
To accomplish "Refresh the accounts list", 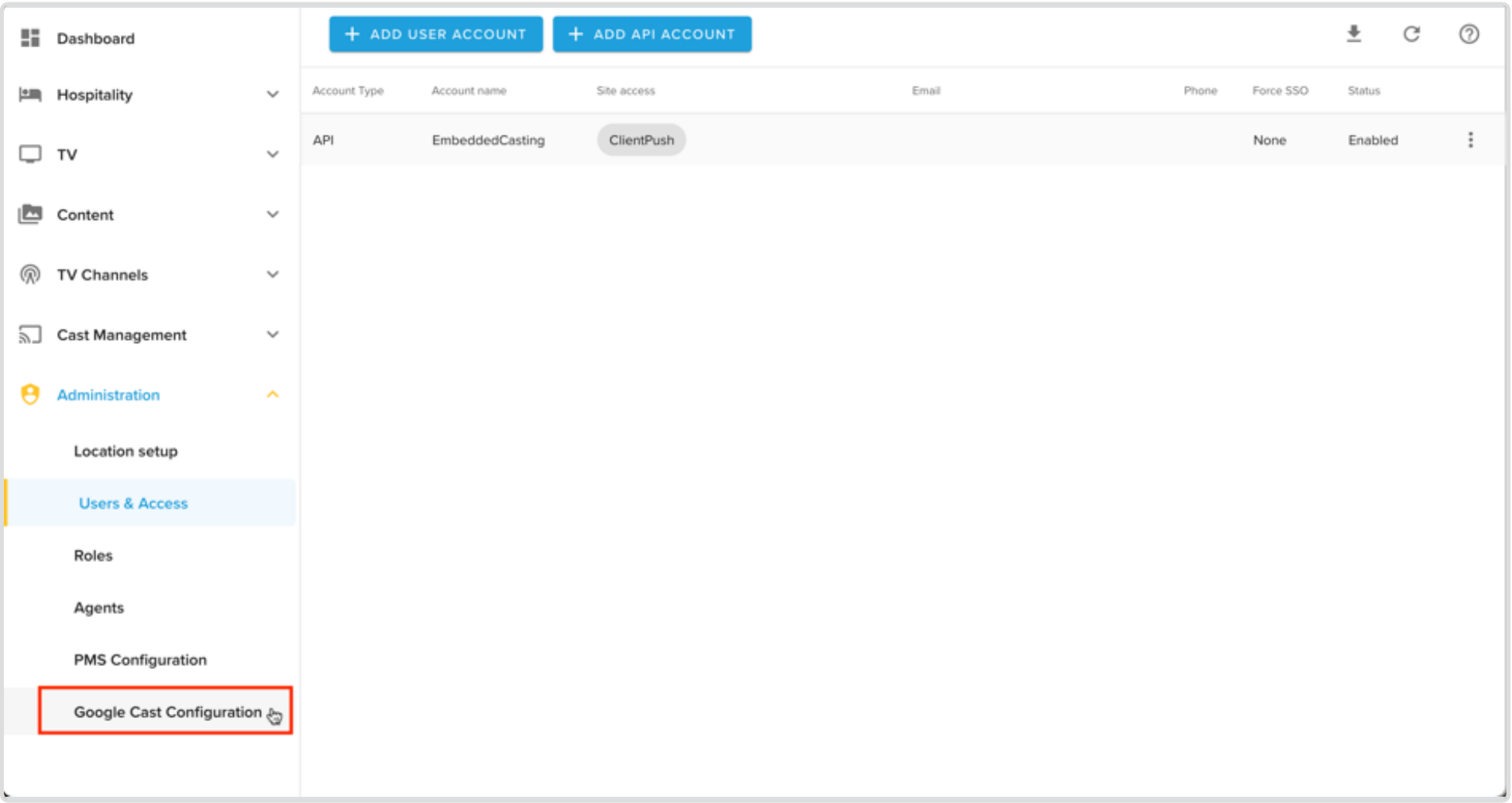I will 1411,34.
